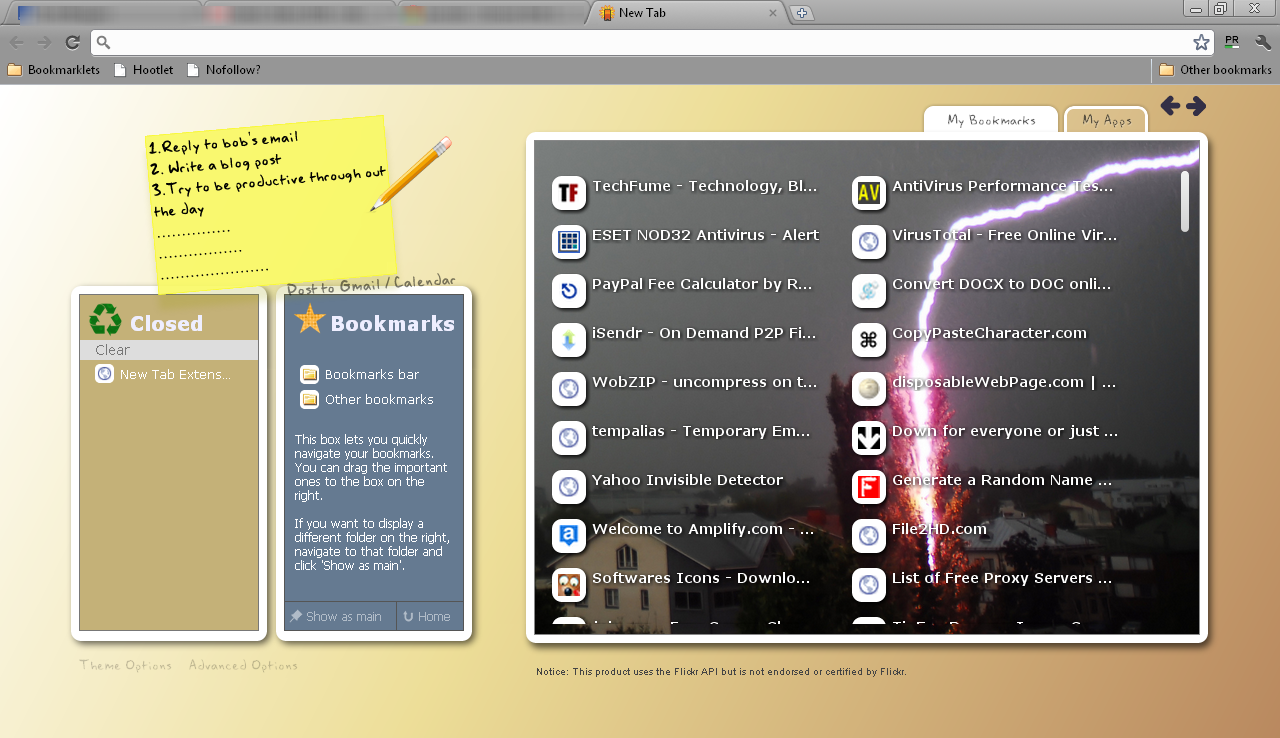Viewport: 1280px width, 738px height.
Task: Click the Amplify.com bookmark icon
Action: pos(569,536)
